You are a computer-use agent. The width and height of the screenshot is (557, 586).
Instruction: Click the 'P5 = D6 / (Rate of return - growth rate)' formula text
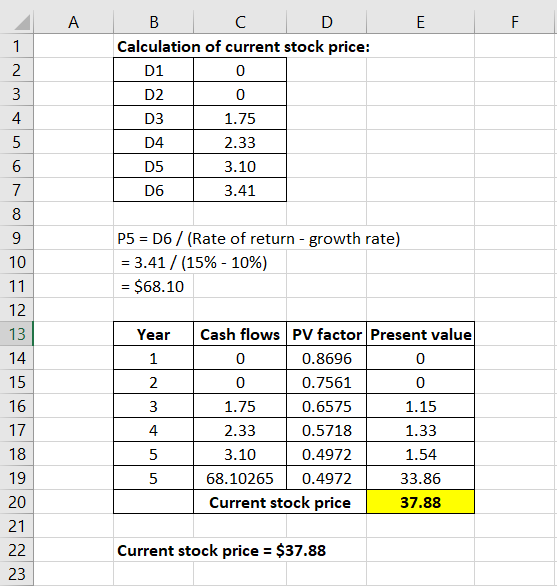[258, 238]
